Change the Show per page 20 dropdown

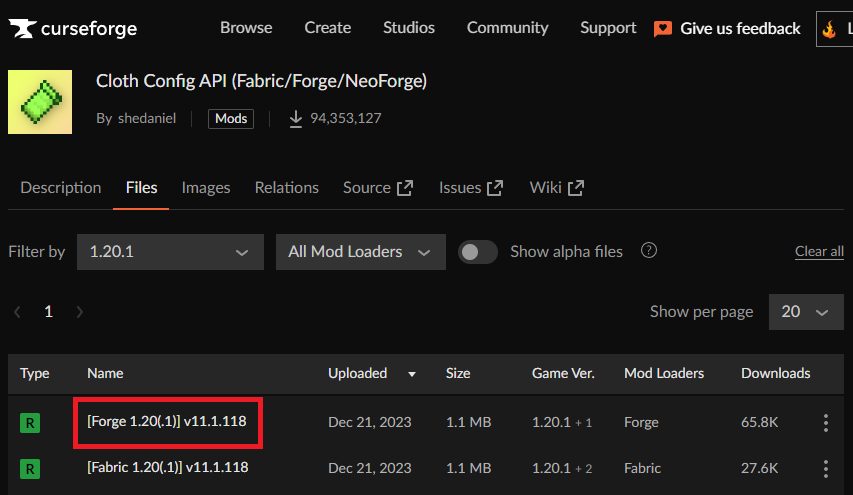tap(805, 312)
